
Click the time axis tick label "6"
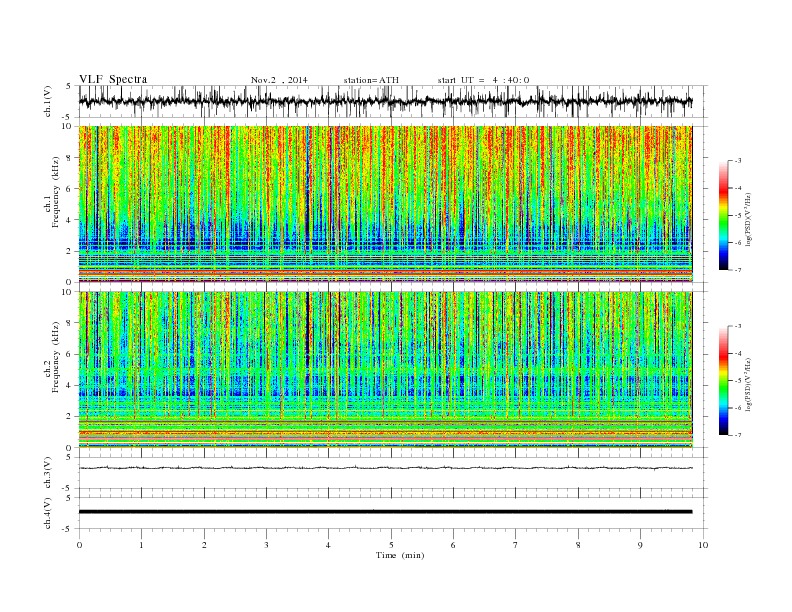[454, 545]
